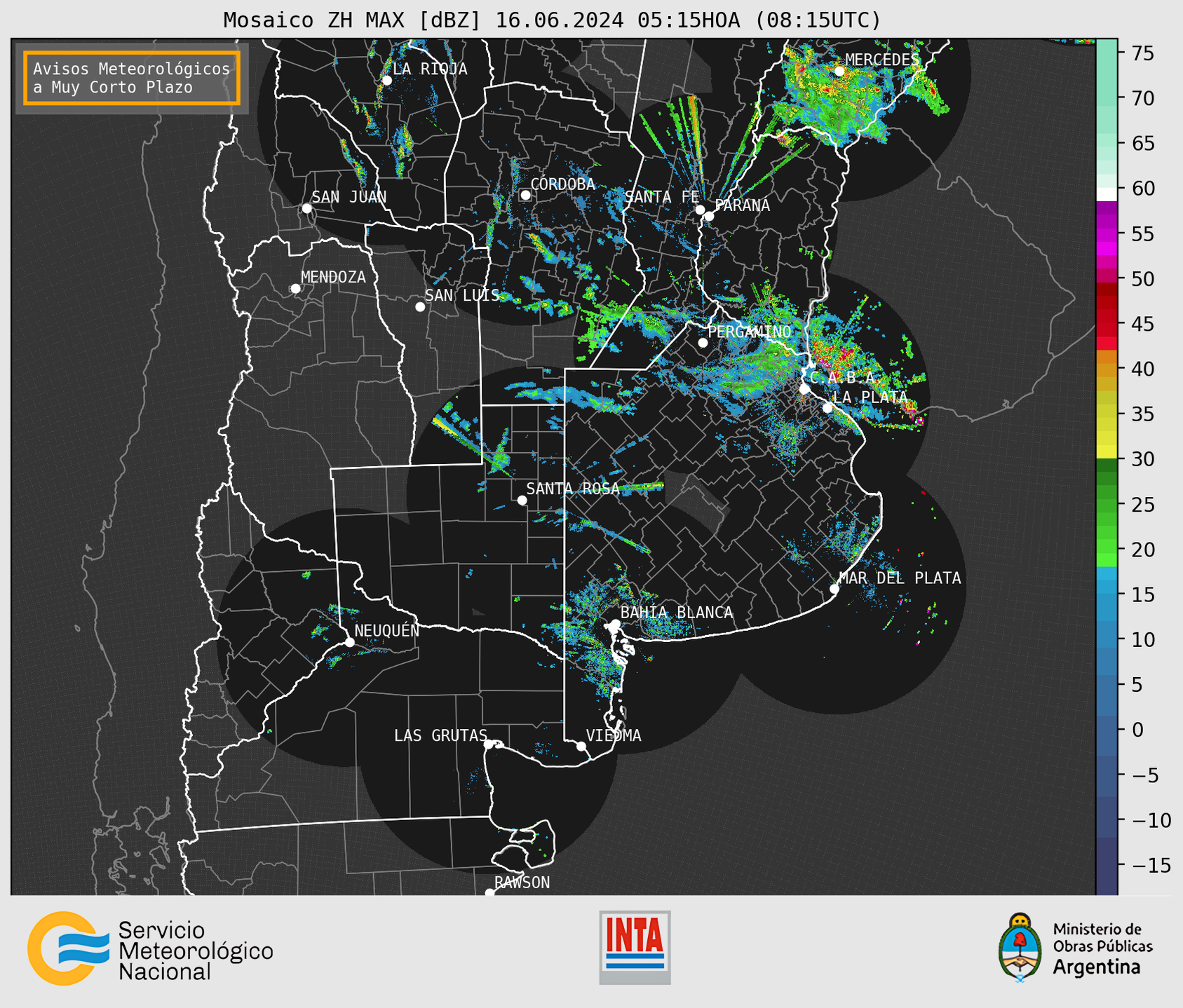Click the Argentina text under the ministry name
This screenshot has width=1183, height=1008.
pyautogui.click(x=1097, y=967)
